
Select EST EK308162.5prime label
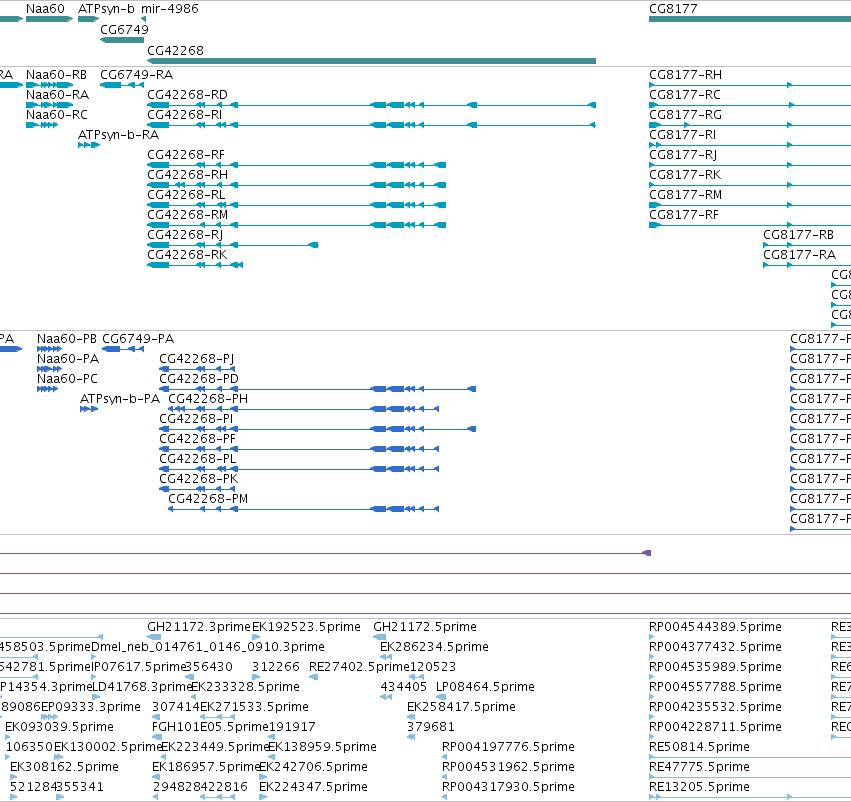point(65,767)
